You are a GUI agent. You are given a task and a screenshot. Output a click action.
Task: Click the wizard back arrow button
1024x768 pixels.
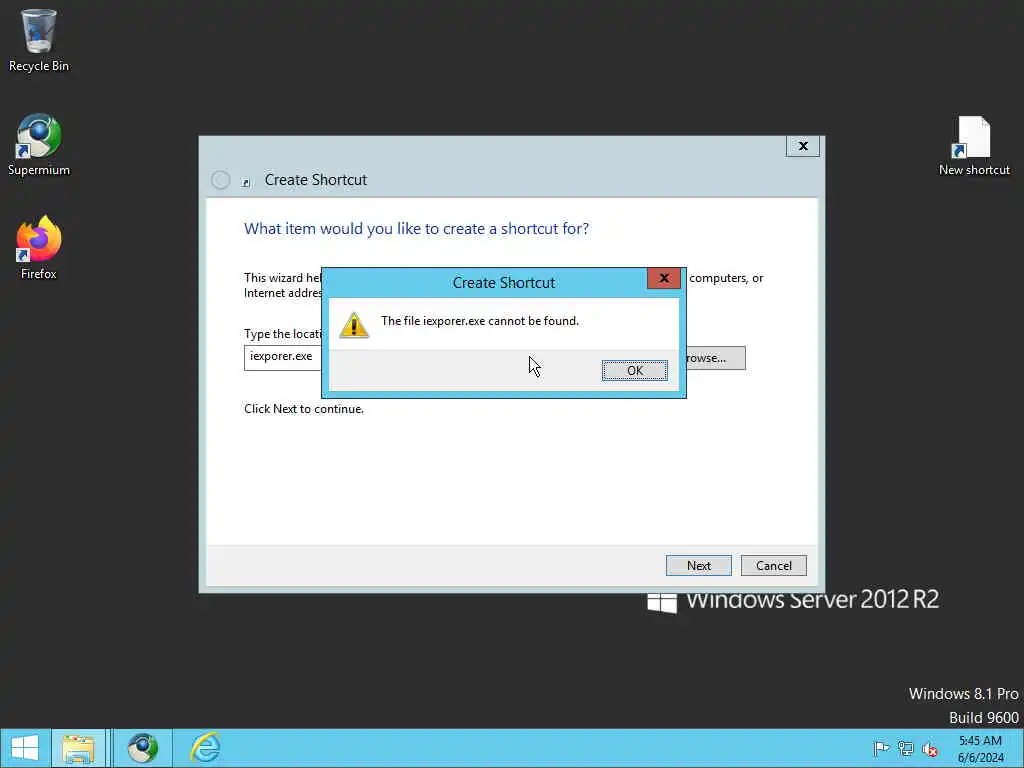coord(221,180)
